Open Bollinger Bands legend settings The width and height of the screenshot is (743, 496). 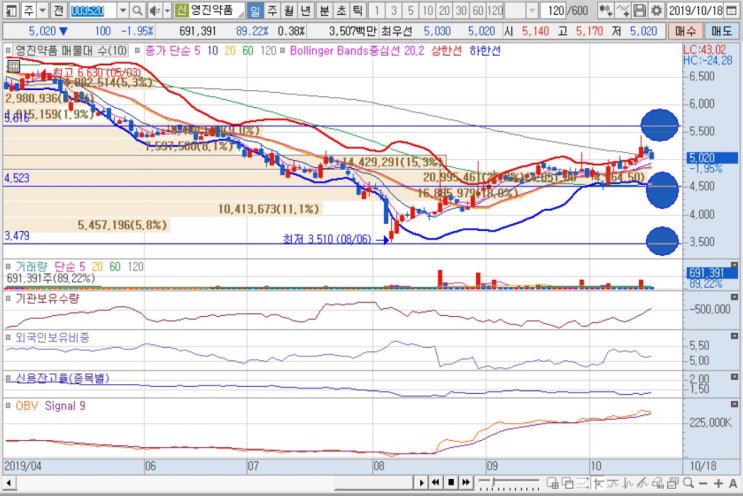pyautogui.click(x=357, y=51)
